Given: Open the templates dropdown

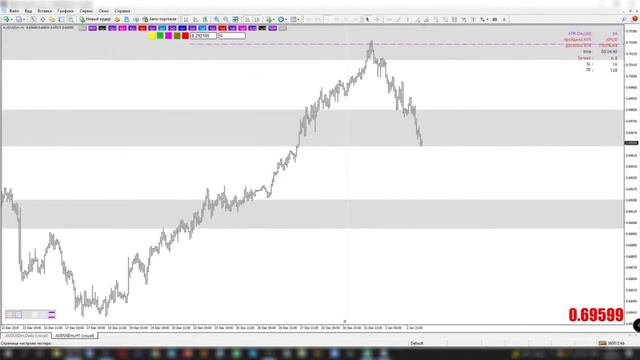Looking at the screenshot, I should [295, 19].
